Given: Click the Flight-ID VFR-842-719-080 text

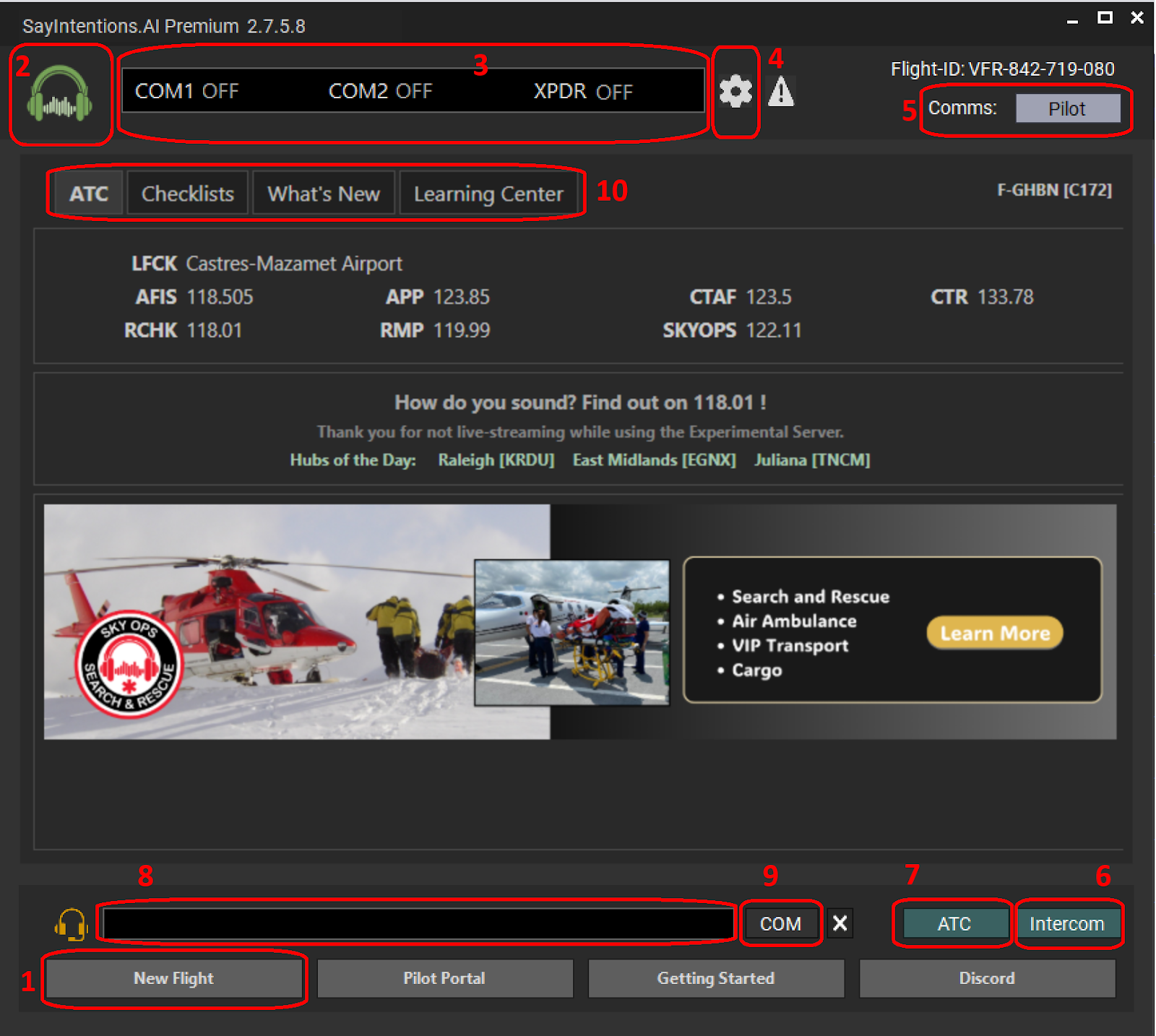Looking at the screenshot, I should pyautogui.click(x=1003, y=69).
